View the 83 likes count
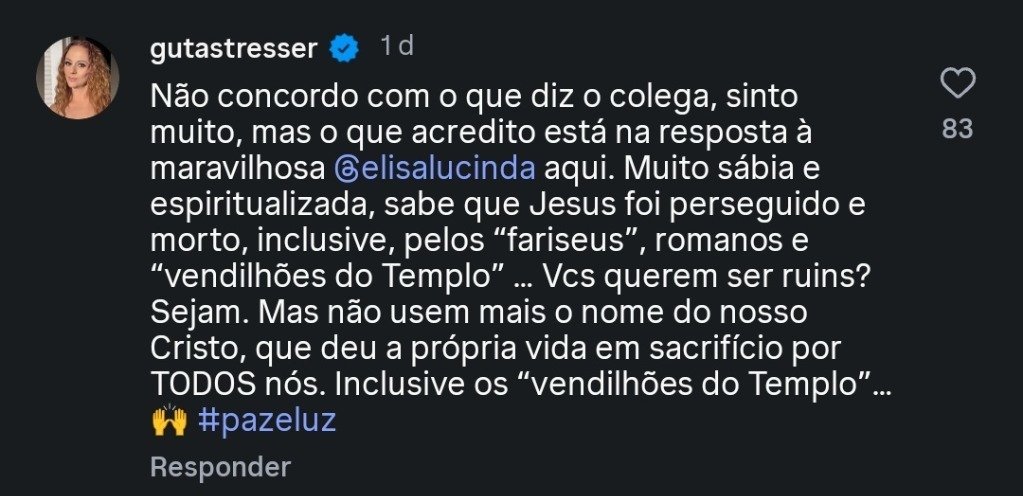 click(958, 130)
